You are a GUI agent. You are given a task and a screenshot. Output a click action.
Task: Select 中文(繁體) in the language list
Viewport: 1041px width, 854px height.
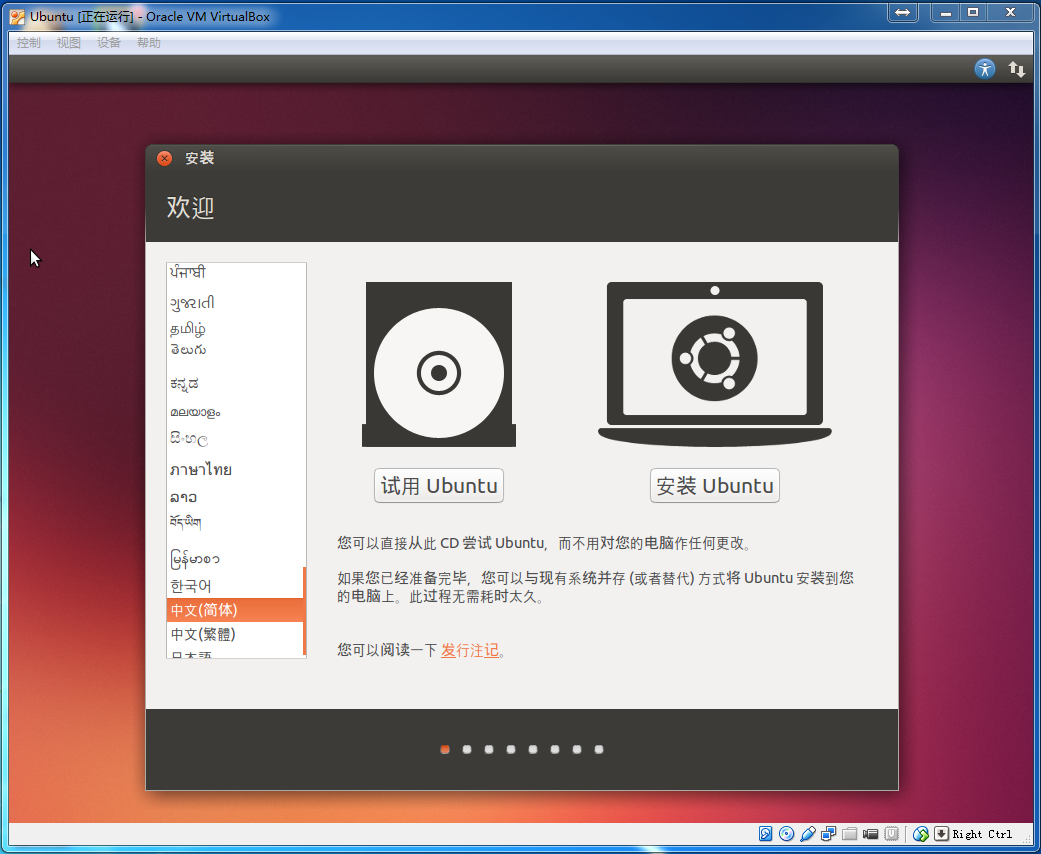[235, 634]
